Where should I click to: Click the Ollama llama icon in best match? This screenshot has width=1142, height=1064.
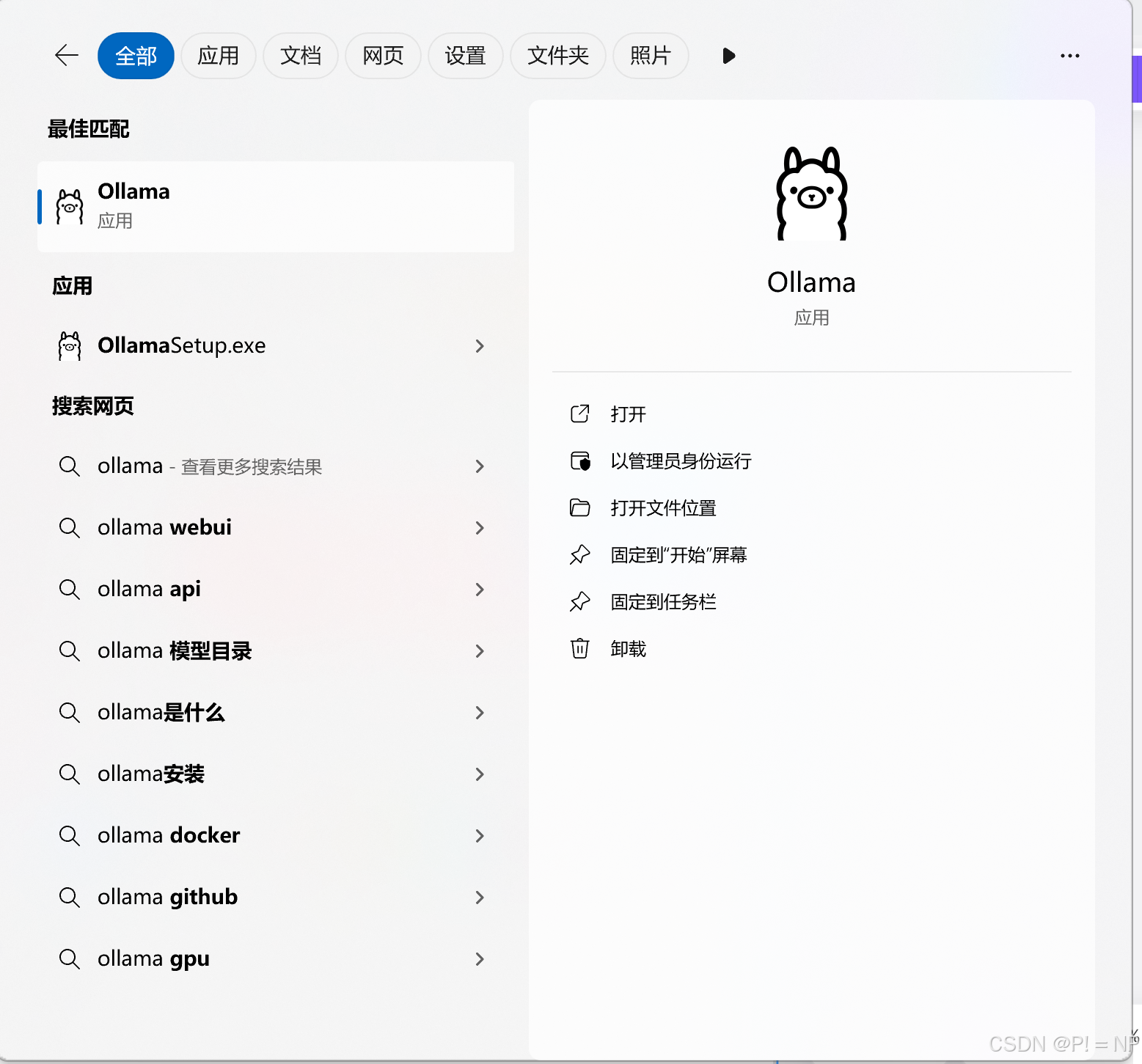70,206
